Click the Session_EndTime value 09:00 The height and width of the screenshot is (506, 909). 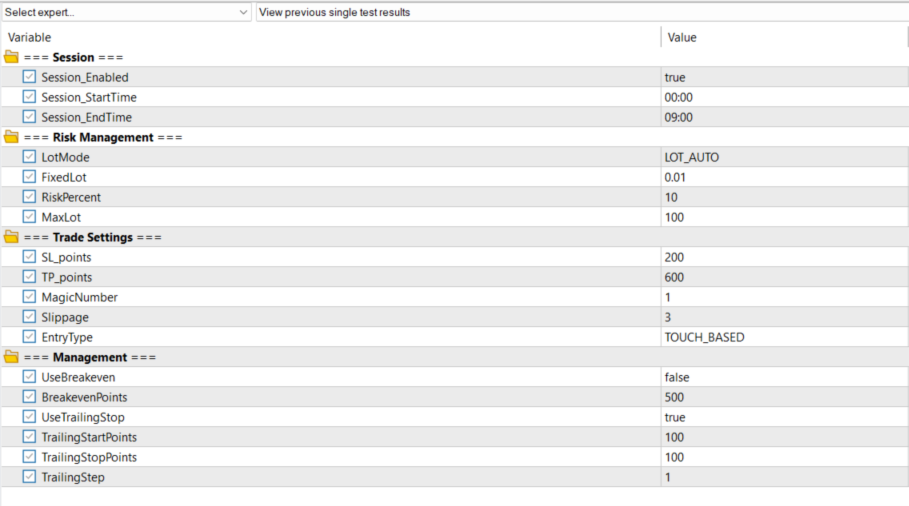tap(679, 117)
